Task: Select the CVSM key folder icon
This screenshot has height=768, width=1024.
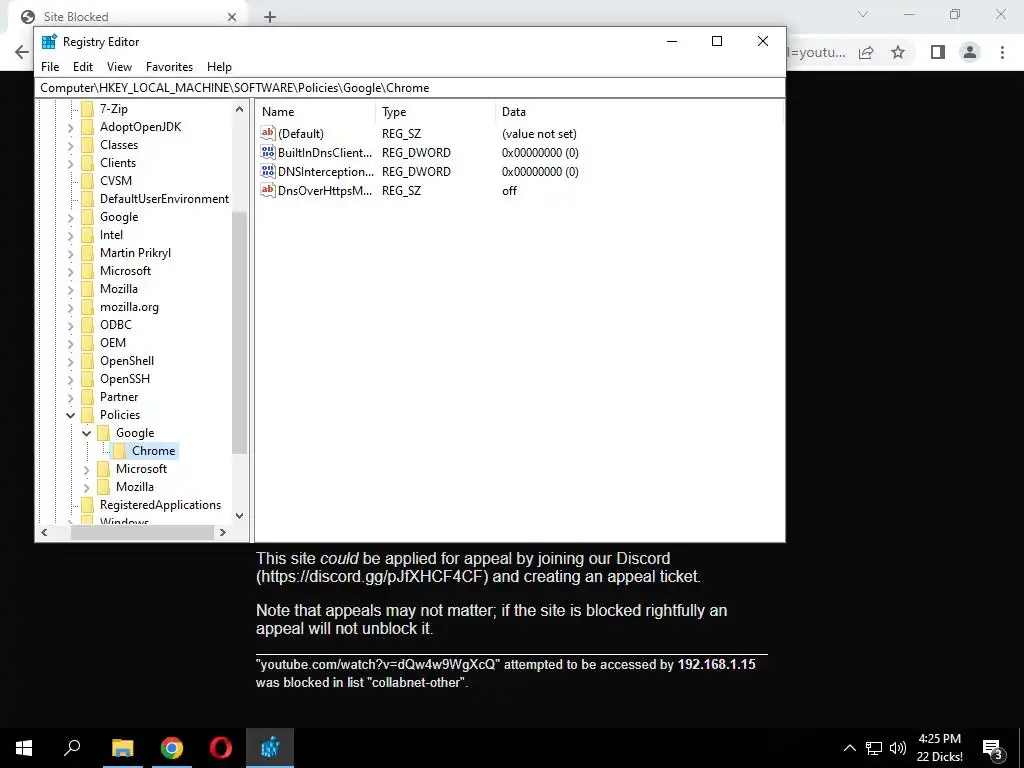Action: (x=88, y=181)
